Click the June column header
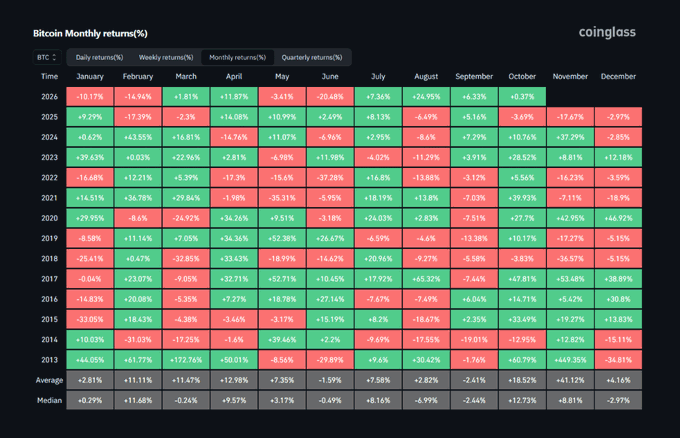This screenshot has width=680, height=438. [x=330, y=76]
